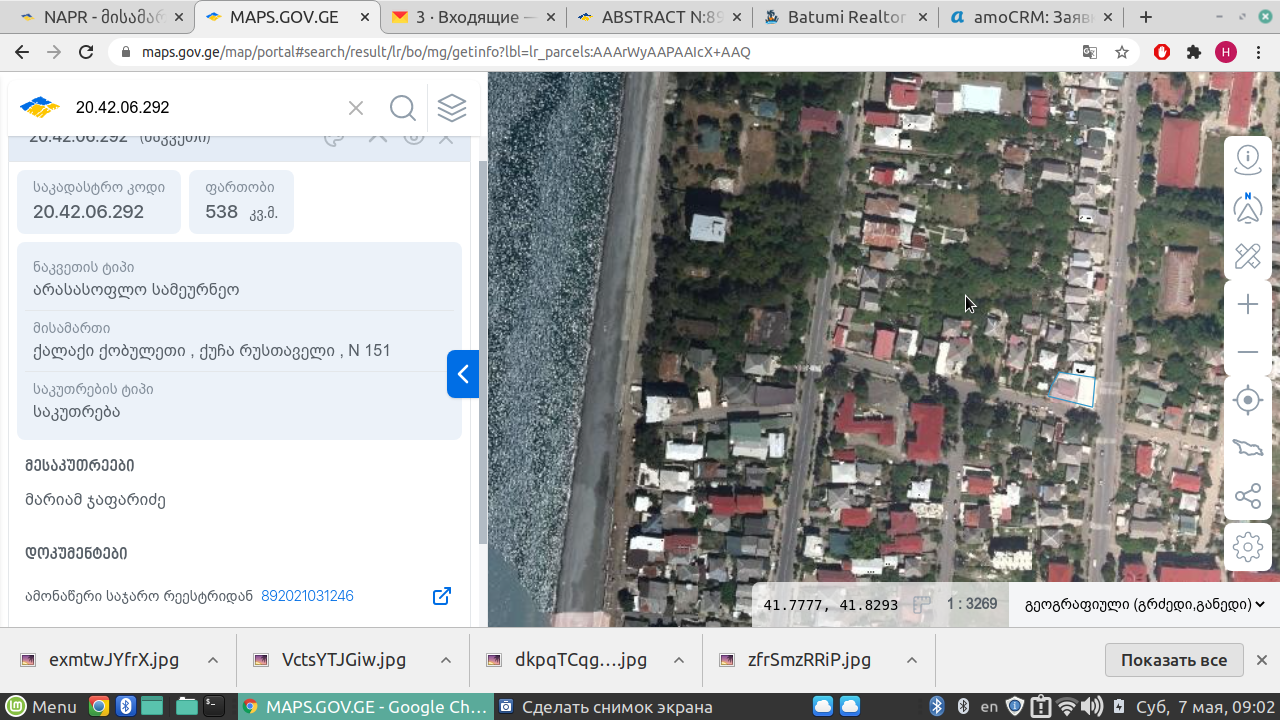Expand options for VctsYTJGiw.jpg download
1280x720 pixels.
point(446,660)
